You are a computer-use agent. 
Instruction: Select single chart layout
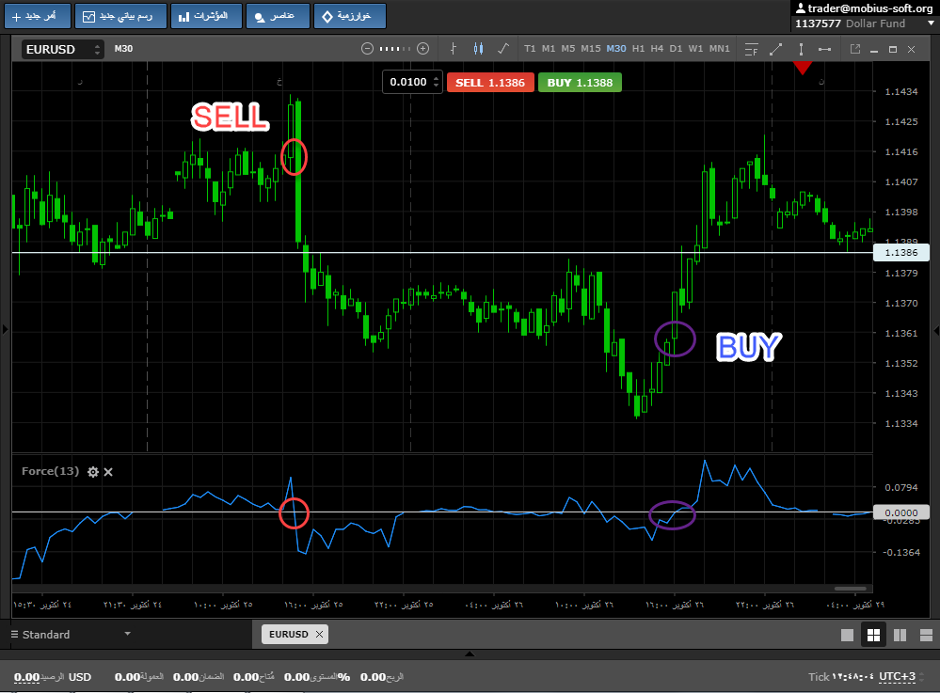point(847,635)
